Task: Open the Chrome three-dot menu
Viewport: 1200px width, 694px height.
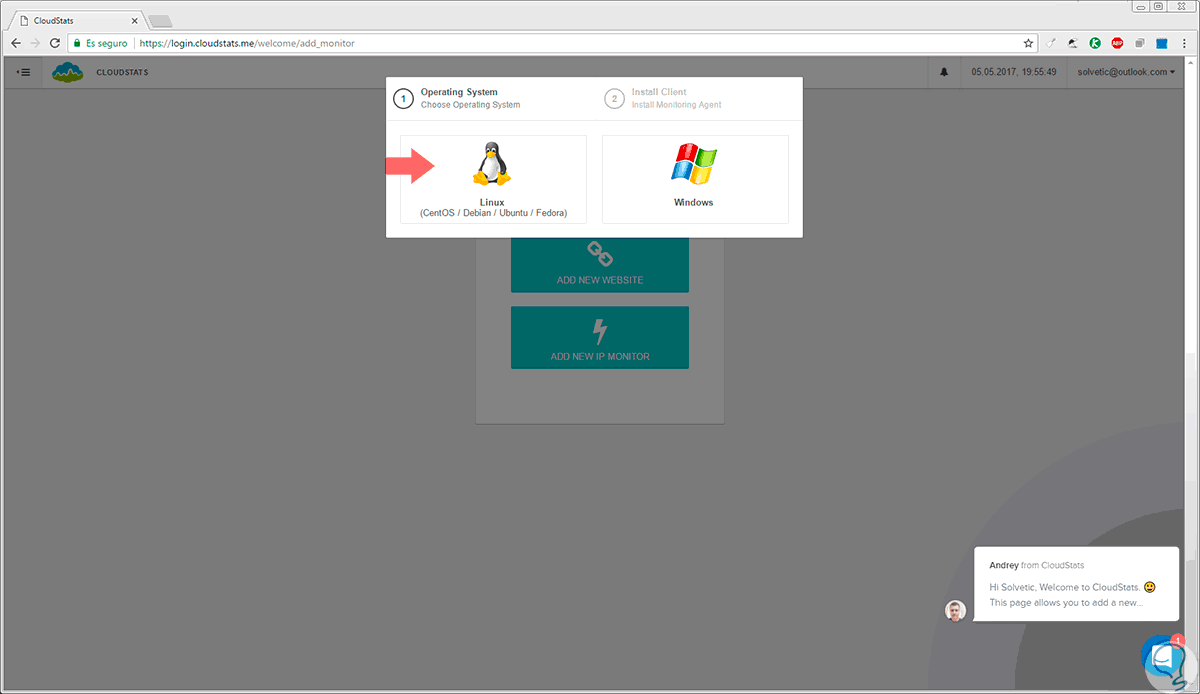Action: (x=1185, y=43)
